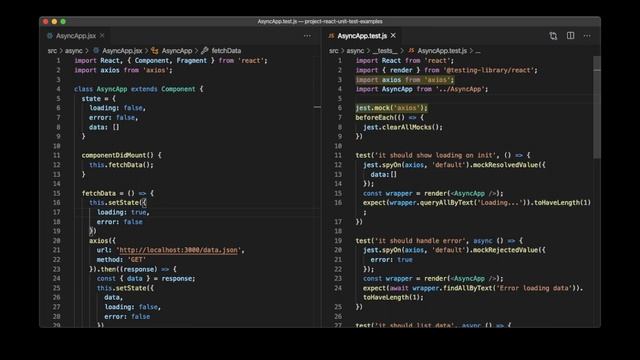Viewport: 640px width, 360px height.
Task: Click 'src' breadcrumb in right editor
Action: pyautogui.click(x=334, y=51)
